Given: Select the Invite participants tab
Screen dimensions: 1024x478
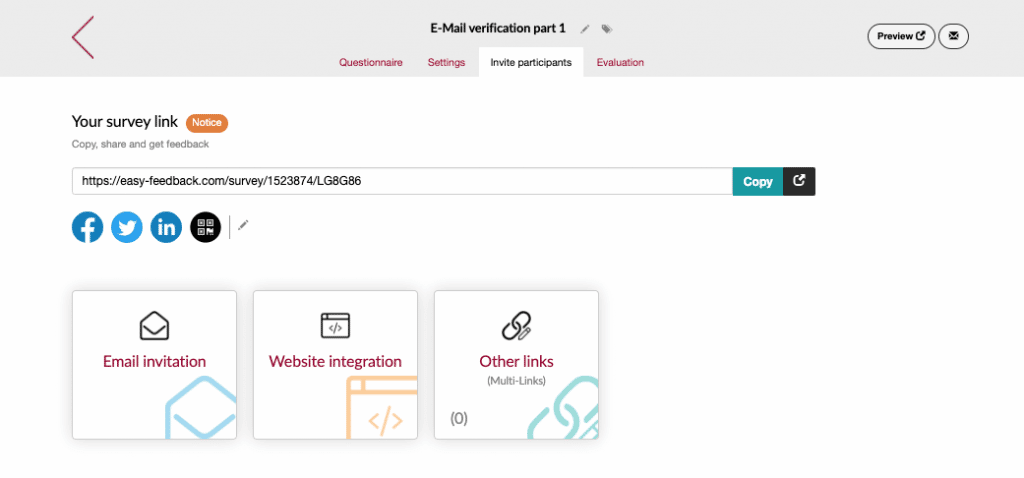Looking at the screenshot, I should (x=531, y=63).
